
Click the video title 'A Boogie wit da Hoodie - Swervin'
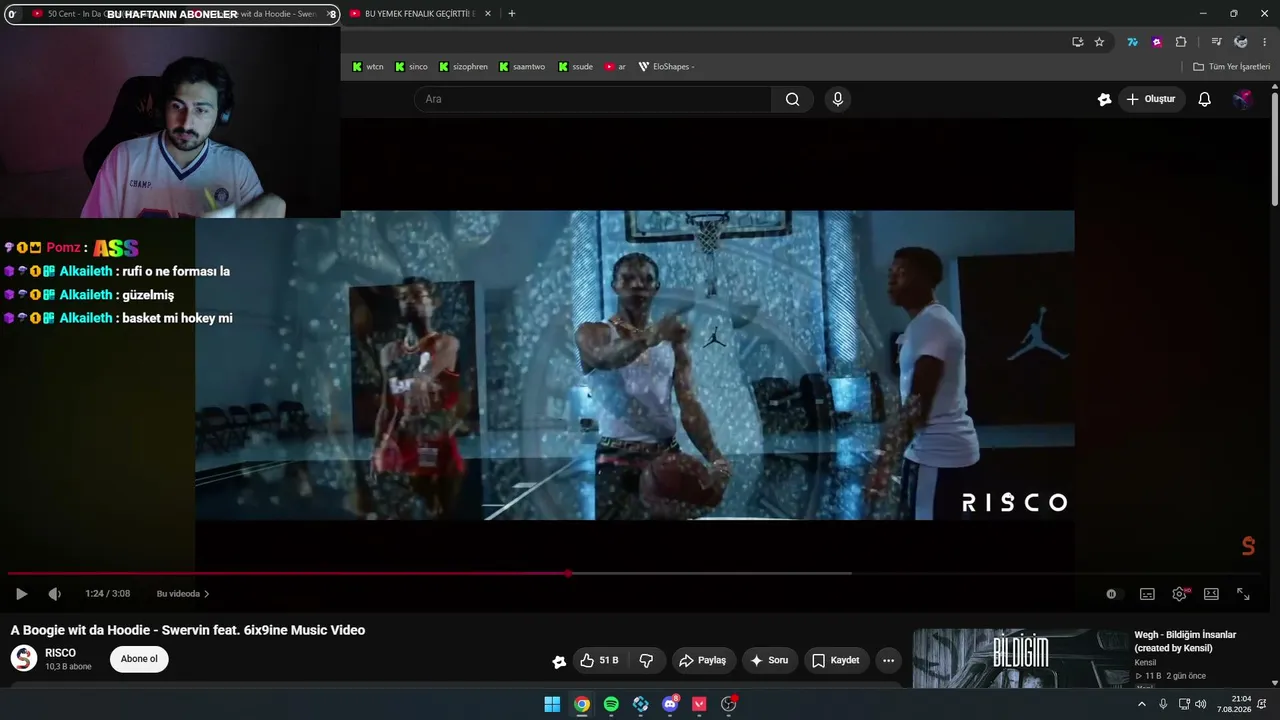188,630
